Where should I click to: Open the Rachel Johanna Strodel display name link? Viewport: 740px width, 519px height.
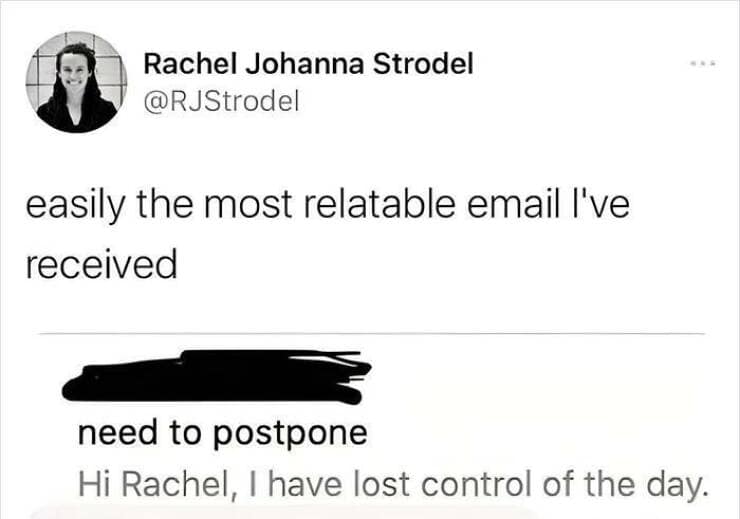coord(308,64)
